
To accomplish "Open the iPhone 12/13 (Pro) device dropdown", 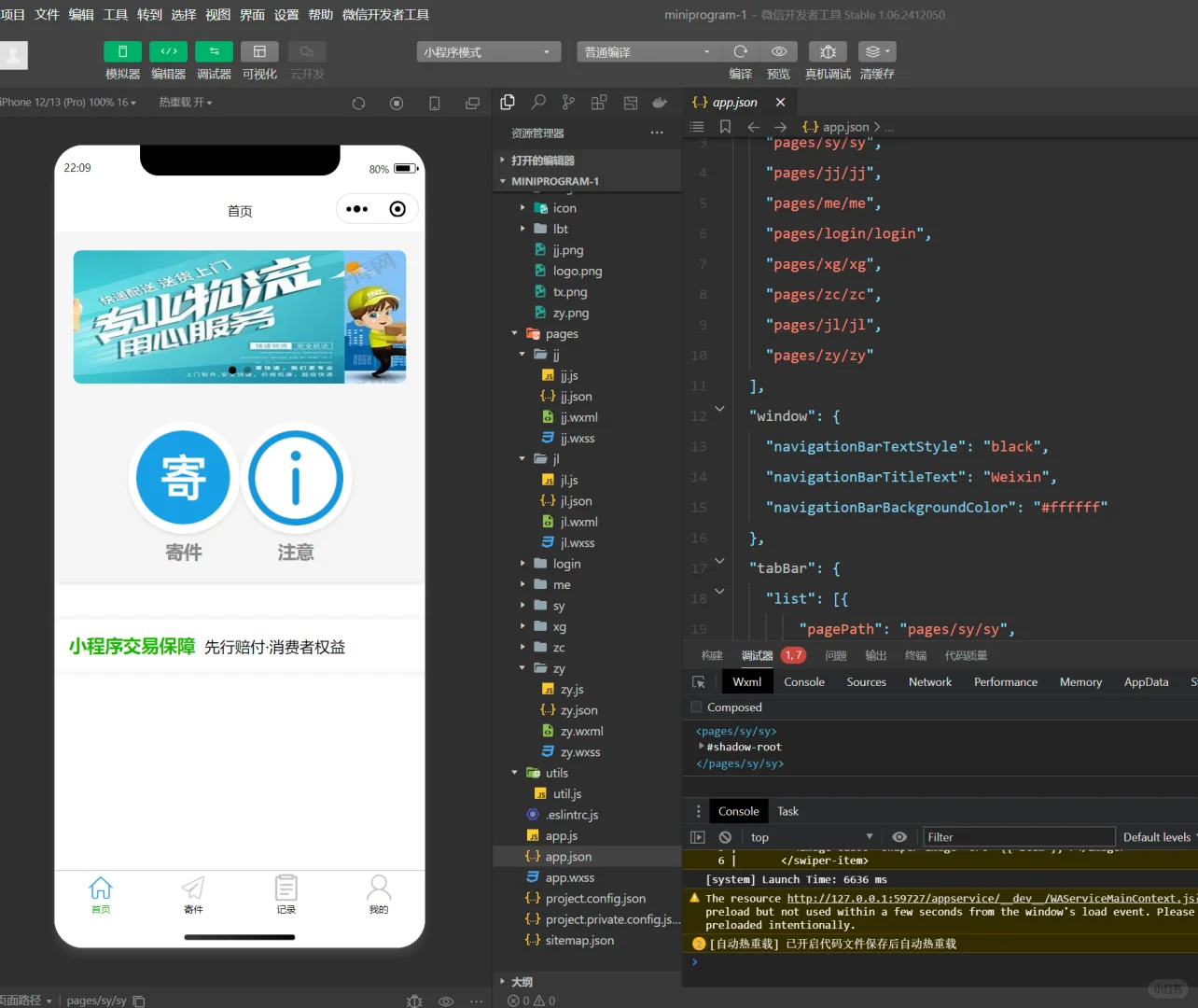I will point(68,103).
